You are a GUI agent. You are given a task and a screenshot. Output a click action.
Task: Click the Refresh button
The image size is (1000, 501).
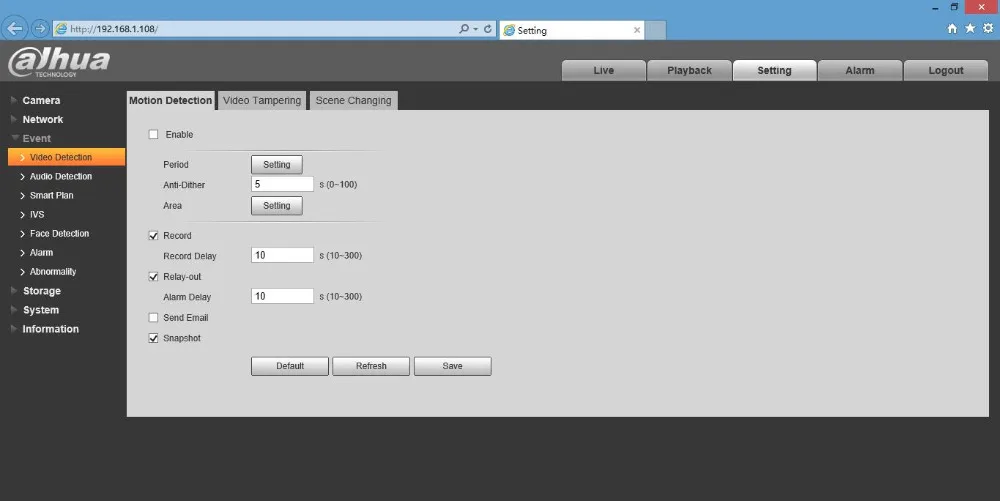(371, 366)
